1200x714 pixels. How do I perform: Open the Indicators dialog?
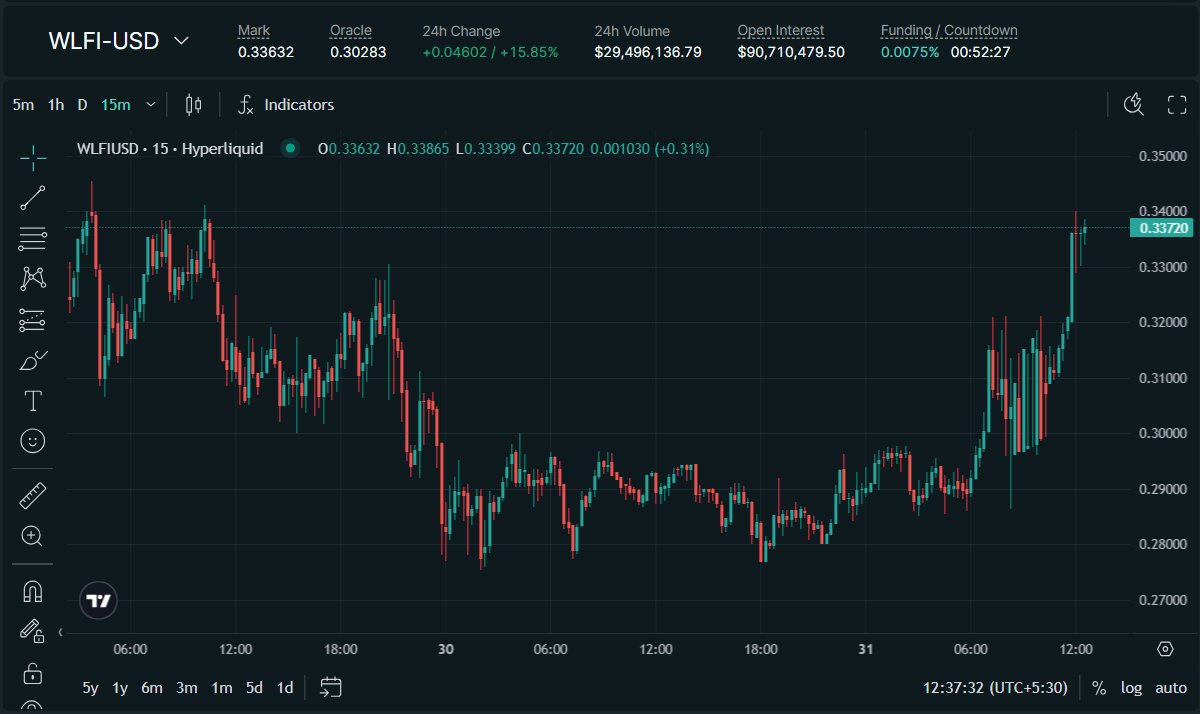(x=286, y=104)
